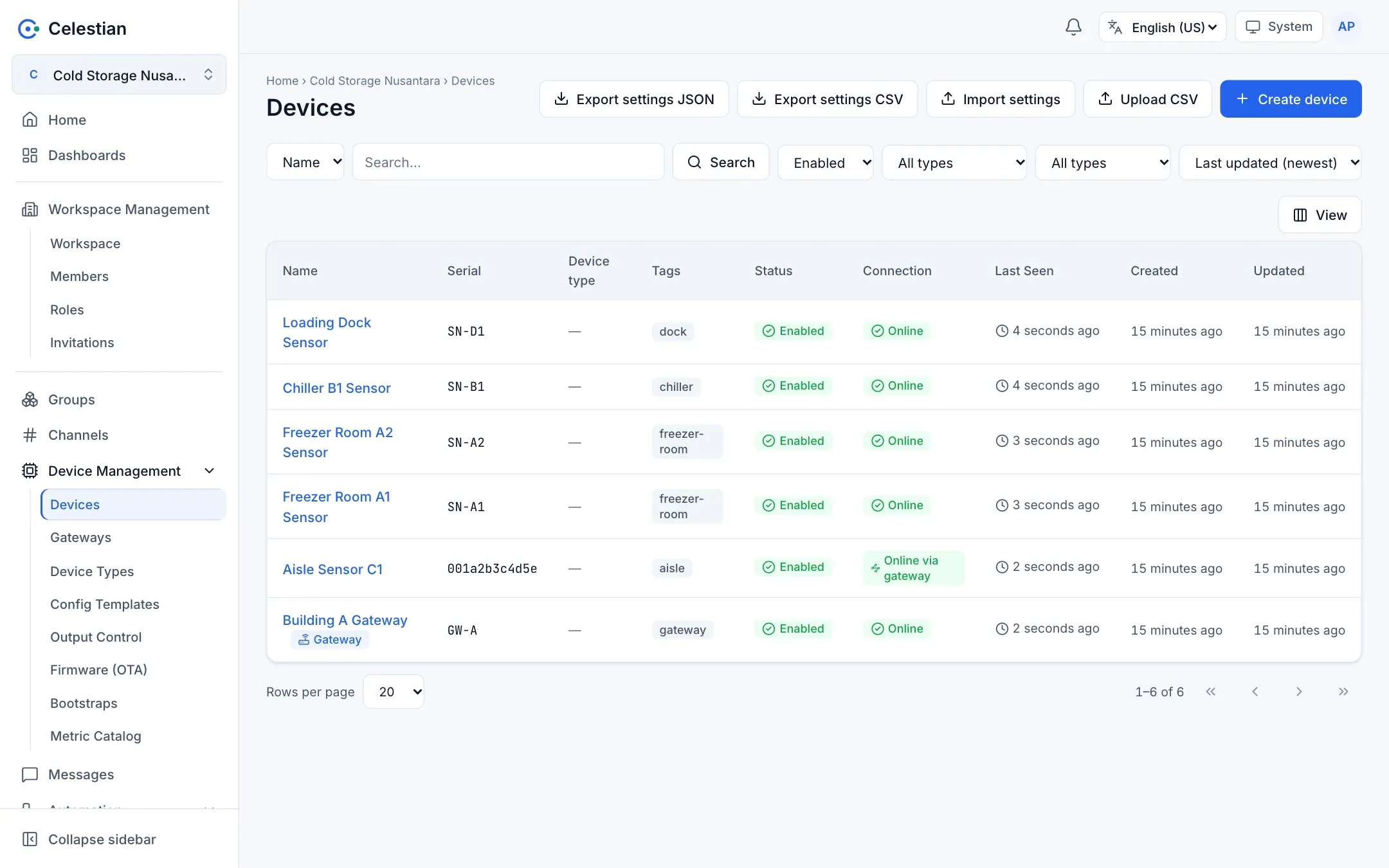
Task: Click the Cold Storage Nusantara breadcrumb
Action: [375, 80]
